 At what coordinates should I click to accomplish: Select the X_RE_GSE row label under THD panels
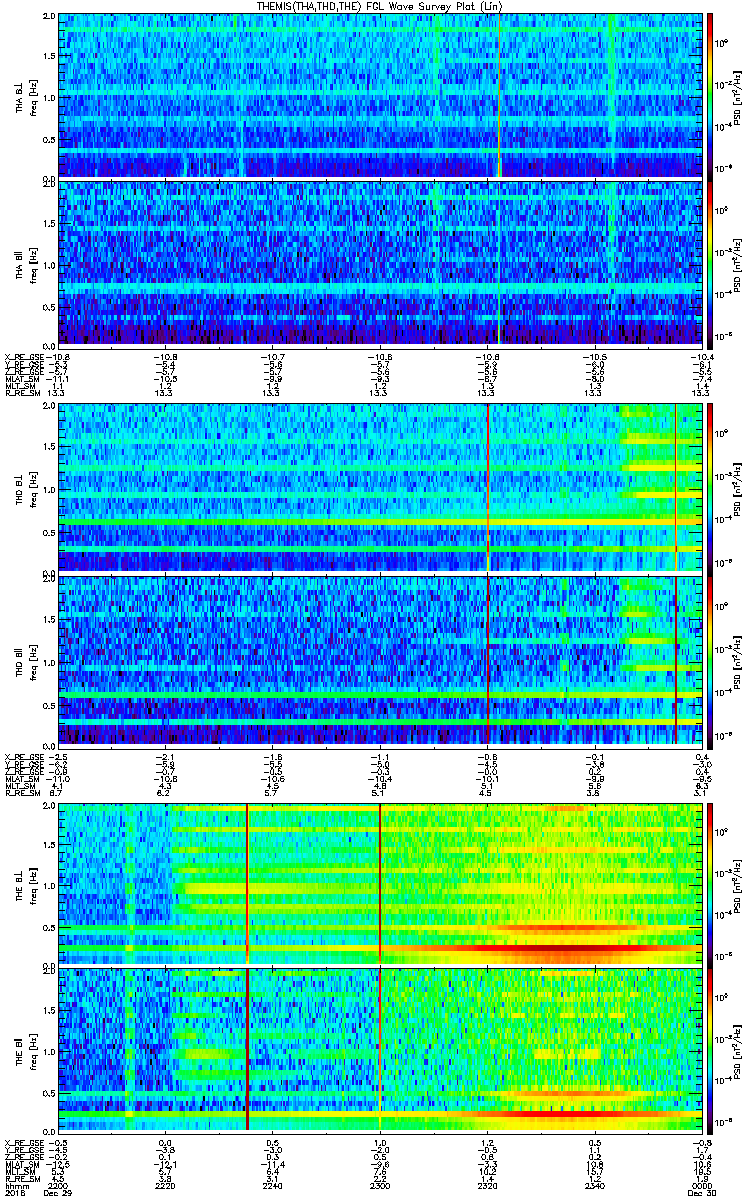tap(25, 756)
